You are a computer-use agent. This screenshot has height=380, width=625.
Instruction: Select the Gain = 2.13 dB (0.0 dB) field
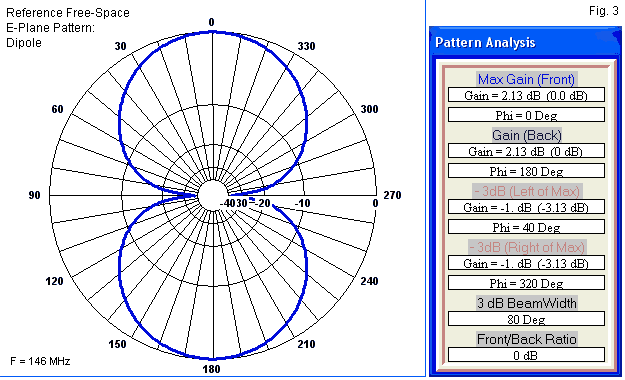pos(526,95)
